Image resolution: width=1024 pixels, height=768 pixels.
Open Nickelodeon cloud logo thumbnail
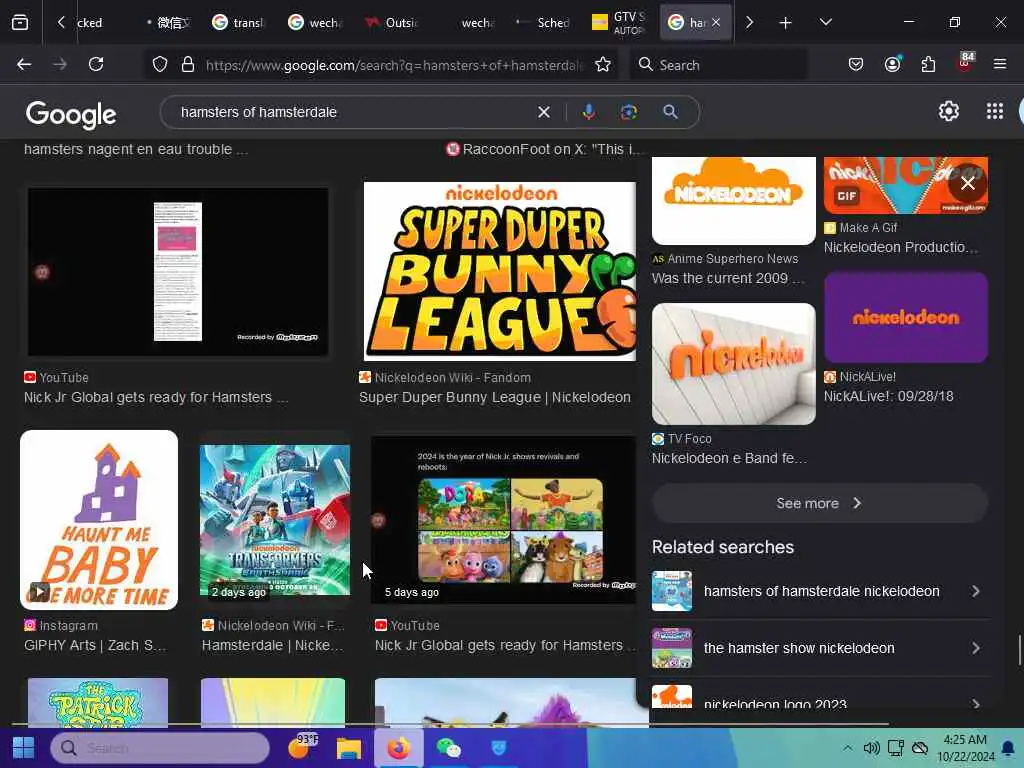click(x=733, y=200)
